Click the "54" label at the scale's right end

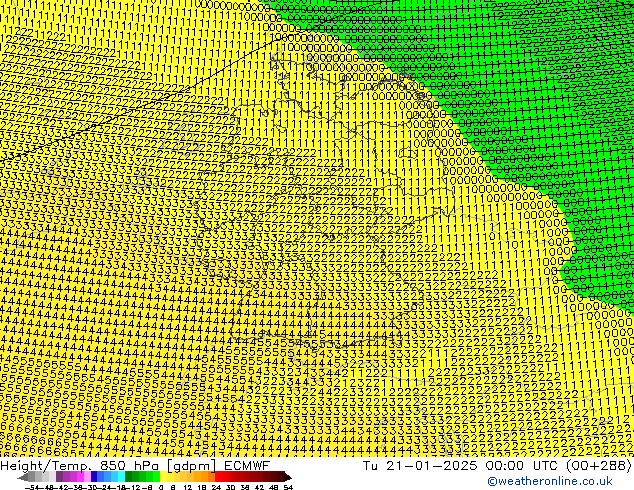tap(288, 488)
